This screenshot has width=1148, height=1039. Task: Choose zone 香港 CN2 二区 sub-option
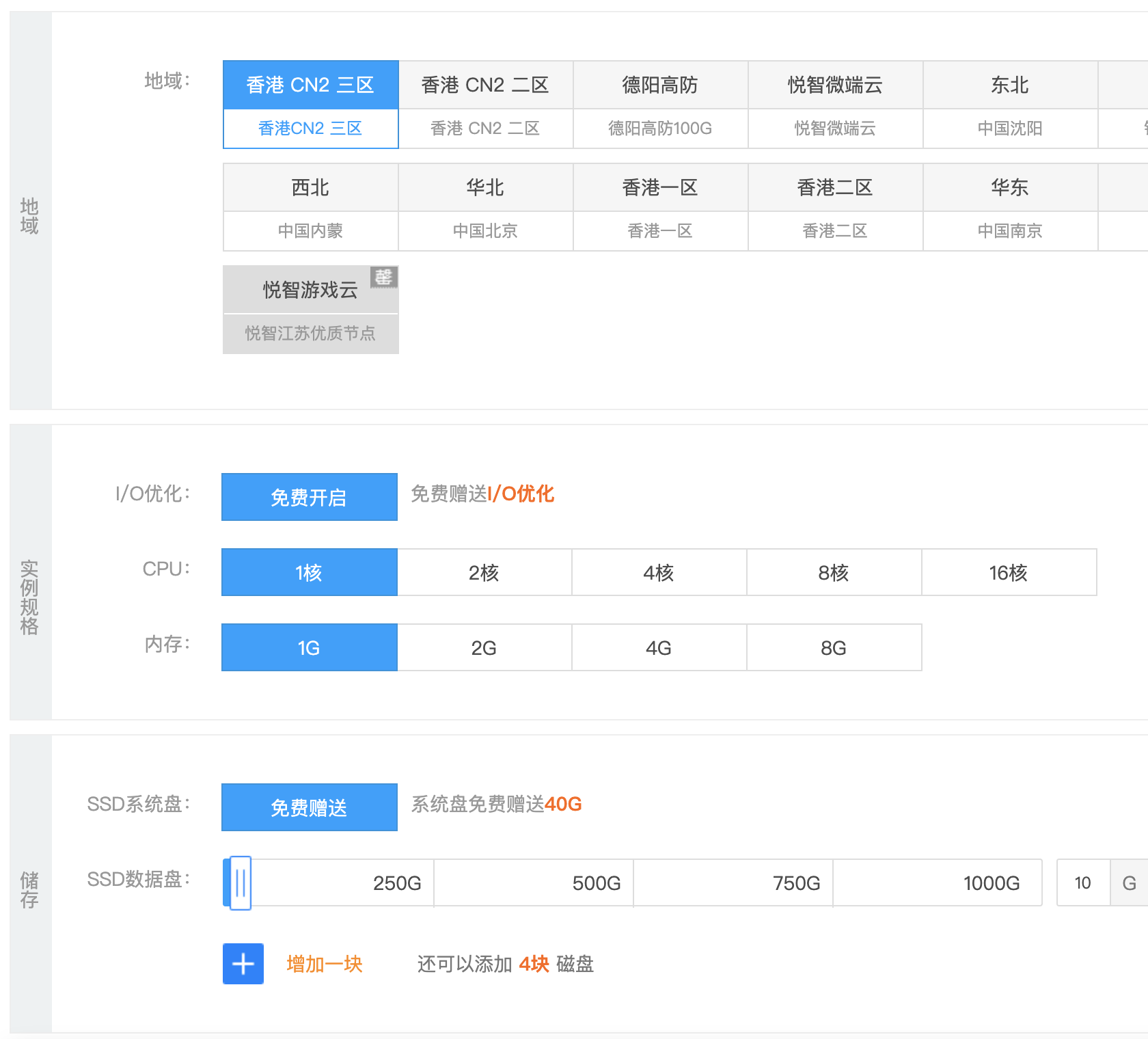tap(485, 129)
